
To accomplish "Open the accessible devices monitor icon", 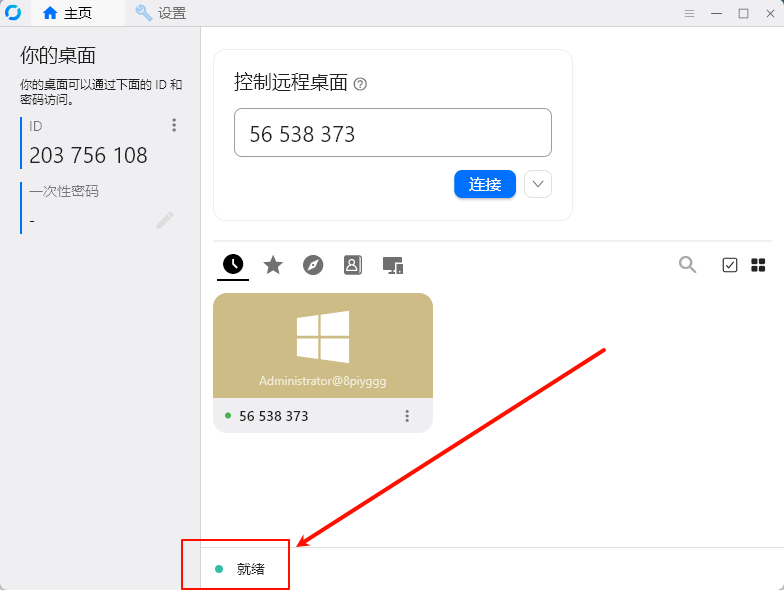I will 393,265.
